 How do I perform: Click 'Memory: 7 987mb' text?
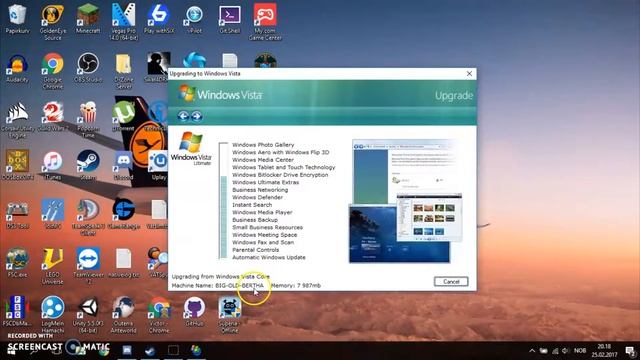coord(296,285)
